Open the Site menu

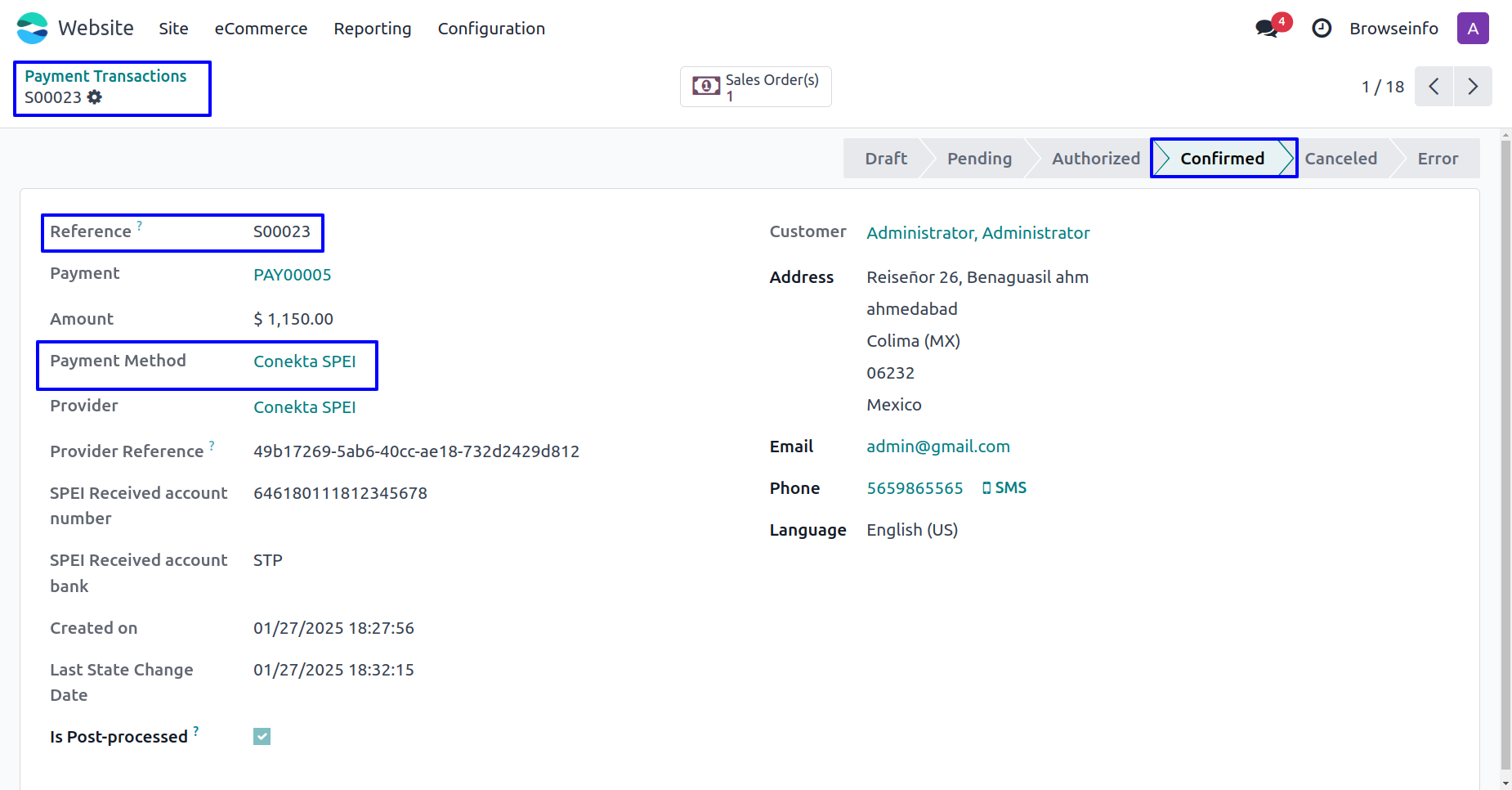pos(173,29)
